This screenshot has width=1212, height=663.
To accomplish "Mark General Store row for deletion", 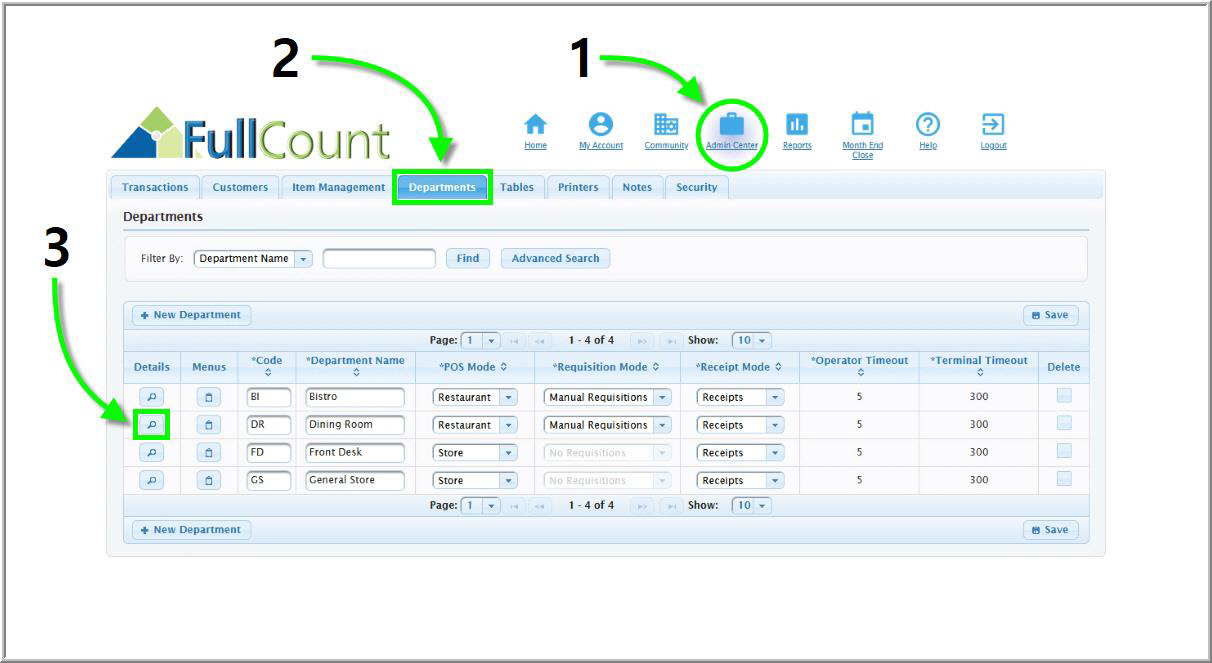I will tap(1063, 479).
